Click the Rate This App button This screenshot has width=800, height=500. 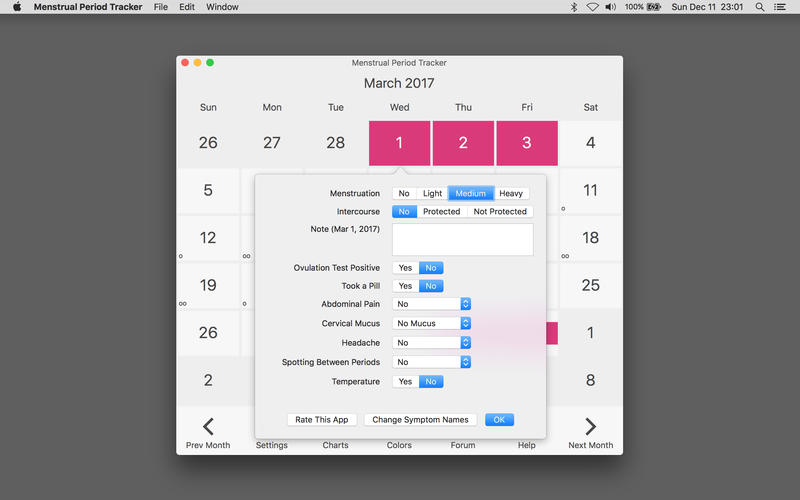click(x=321, y=420)
